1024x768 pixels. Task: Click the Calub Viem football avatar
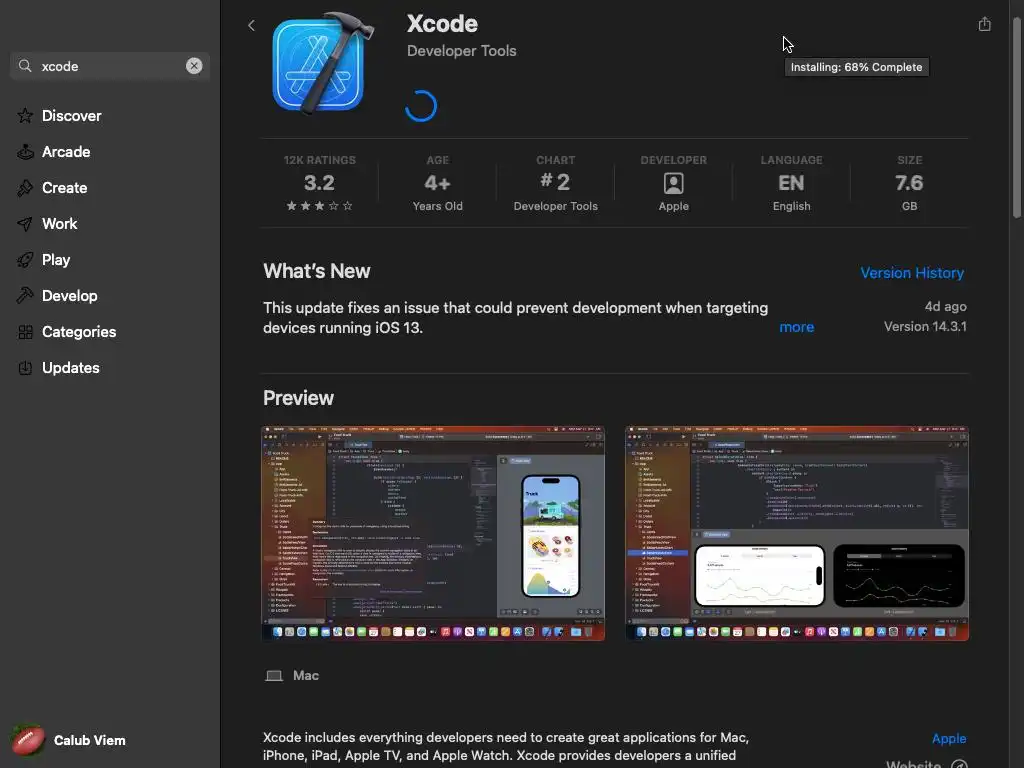click(x=27, y=740)
